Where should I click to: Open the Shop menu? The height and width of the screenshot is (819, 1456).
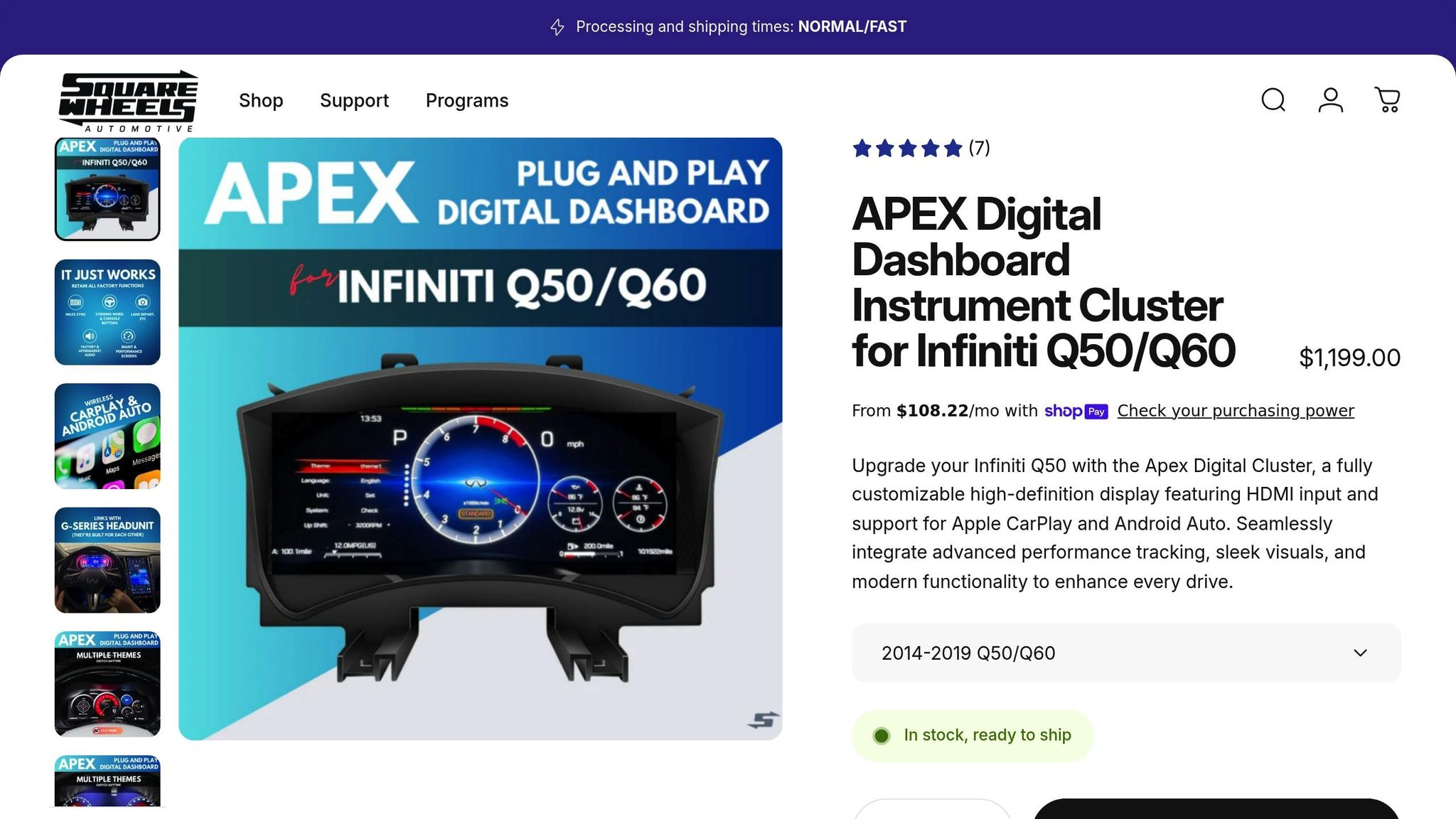[261, 100]
